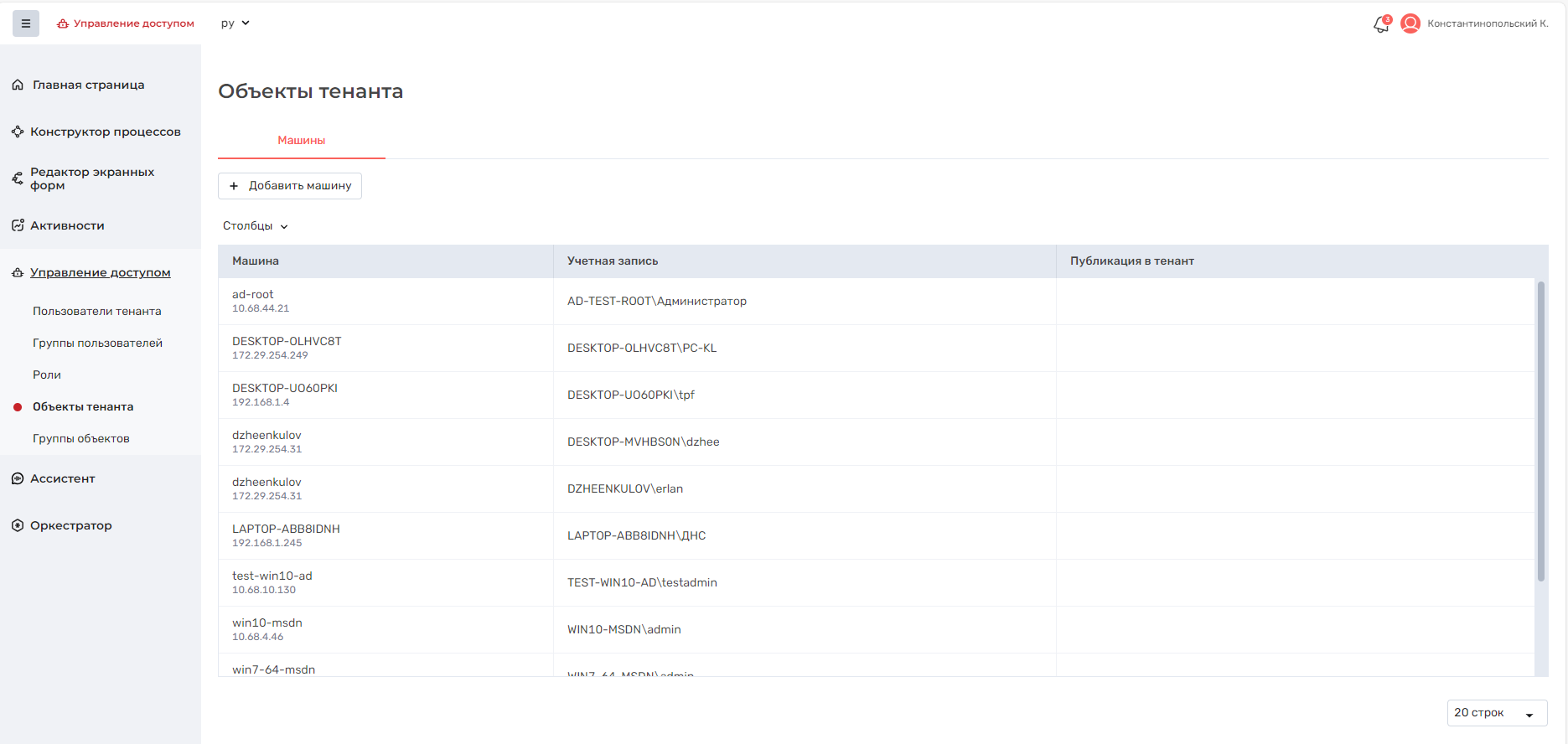This screenshot has height=744, width=1568.
Task: Switch to the Машины tab
Action: (x=302, y=141)
